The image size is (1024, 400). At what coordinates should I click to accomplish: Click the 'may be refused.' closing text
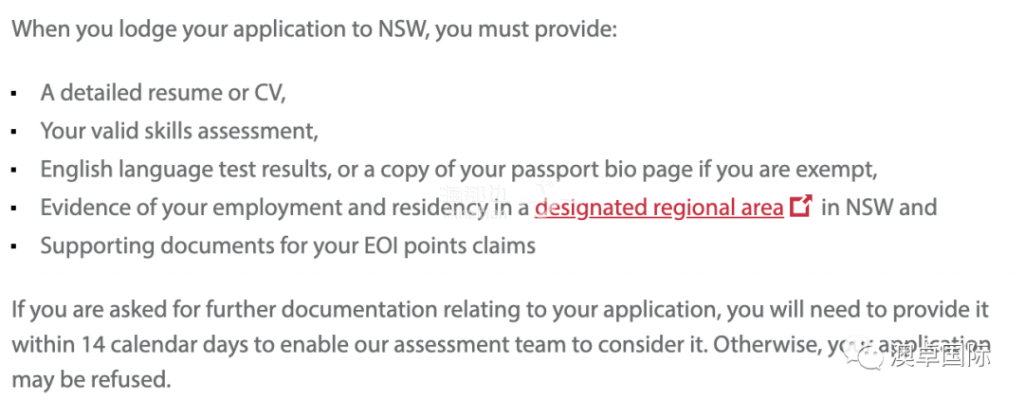pyautogui.click(x=91, y=380)
